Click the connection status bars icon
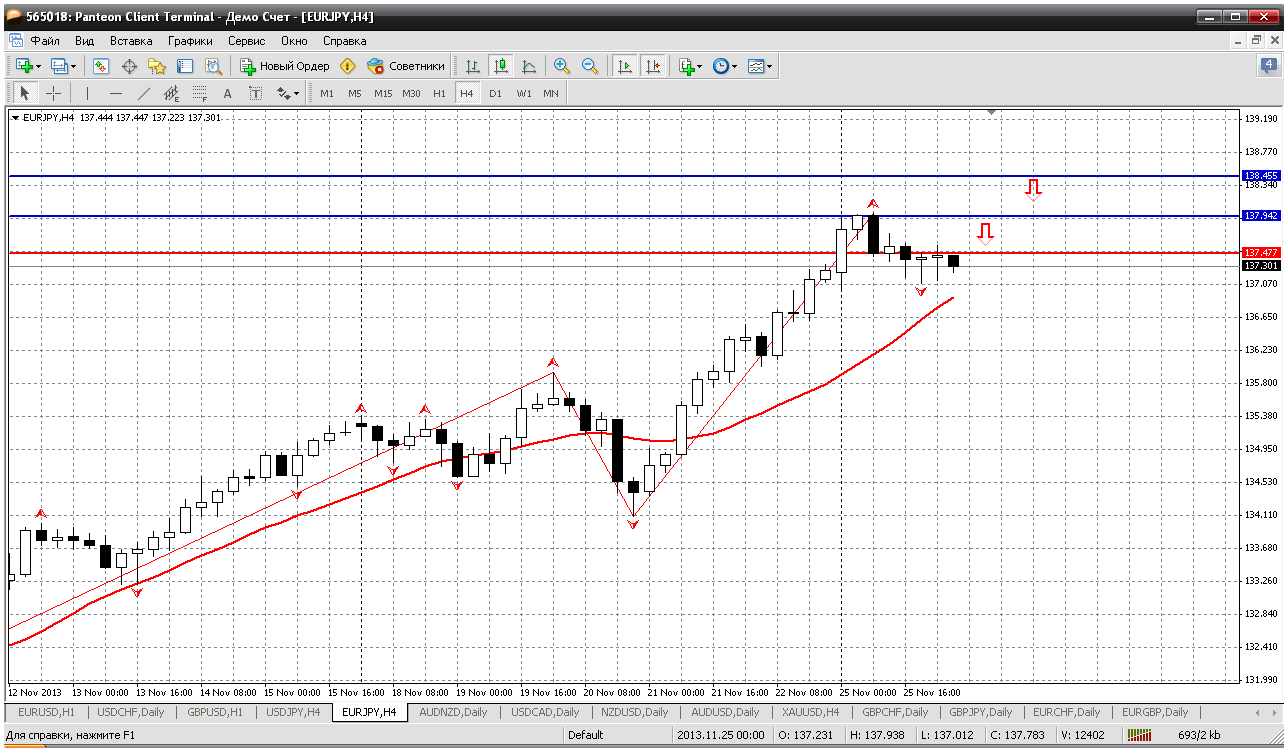This screenshot has height=748, width=1288. [1139, 735]
